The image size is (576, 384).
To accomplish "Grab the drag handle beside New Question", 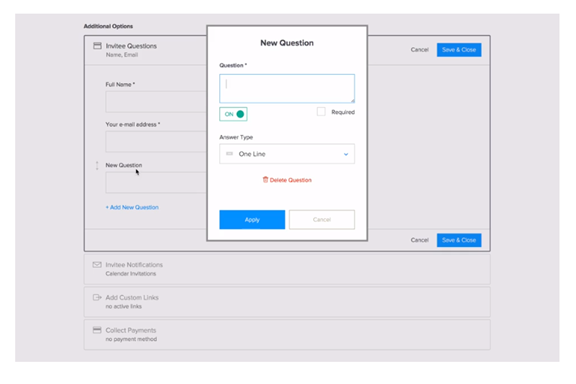I will click(97, 165).
